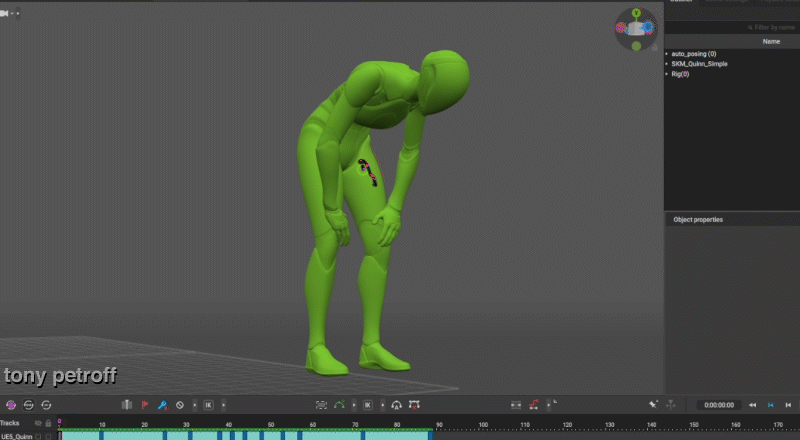Open the Object properties panel header
Screen dimensions: 800x440
(698, 219)
